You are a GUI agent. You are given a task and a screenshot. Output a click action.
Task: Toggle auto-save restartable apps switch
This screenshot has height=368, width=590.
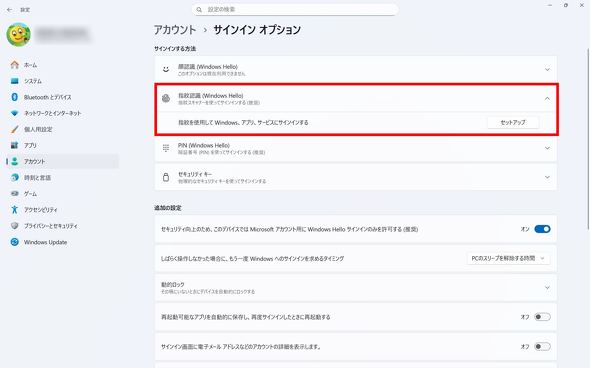[x=542, y=317]
